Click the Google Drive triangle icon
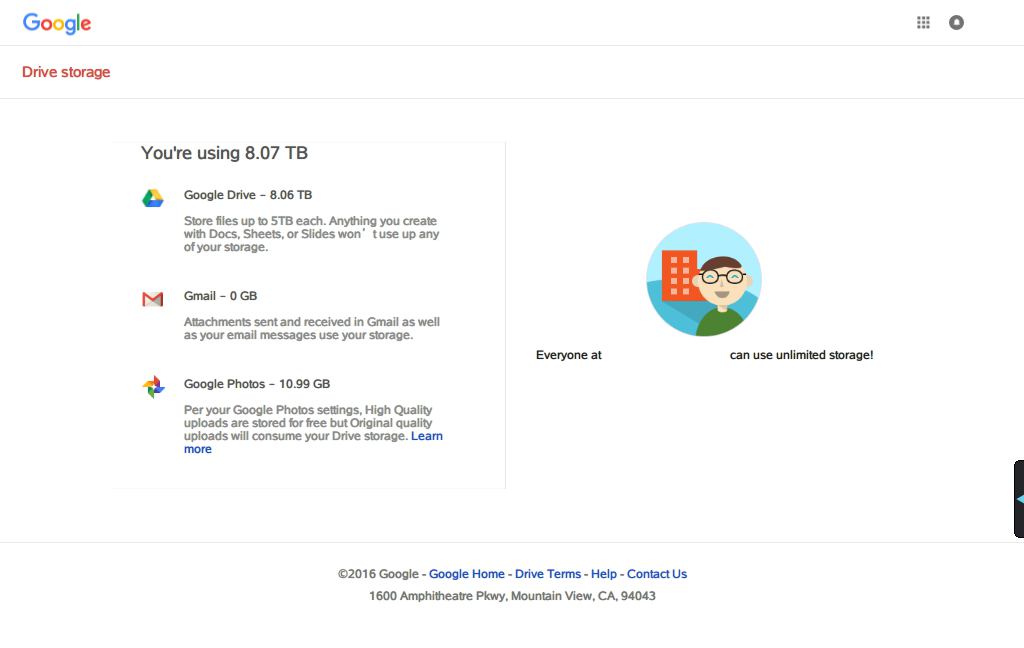The image size is (1024, 648). [x=152, y=198]
